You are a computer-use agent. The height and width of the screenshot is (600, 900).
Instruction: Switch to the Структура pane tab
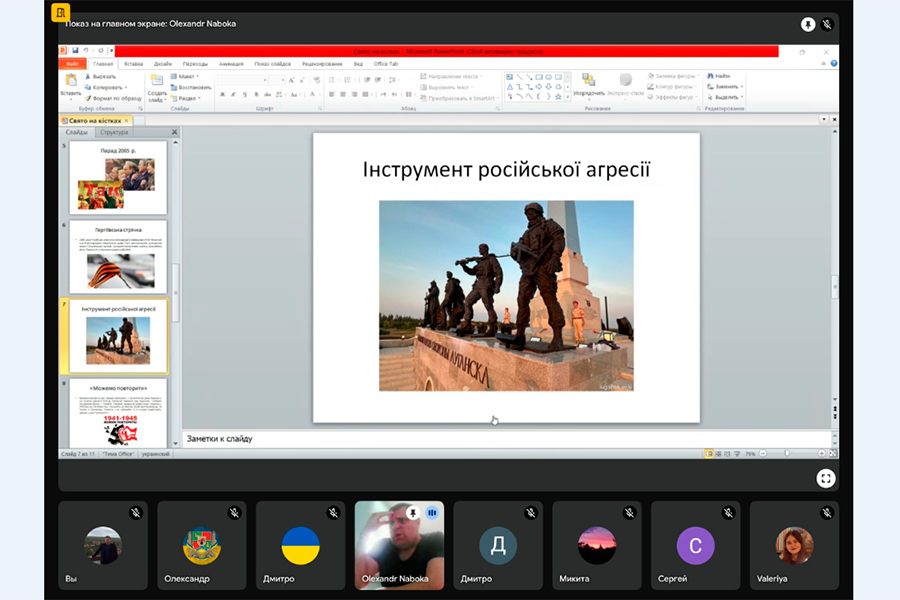point(114,132)
